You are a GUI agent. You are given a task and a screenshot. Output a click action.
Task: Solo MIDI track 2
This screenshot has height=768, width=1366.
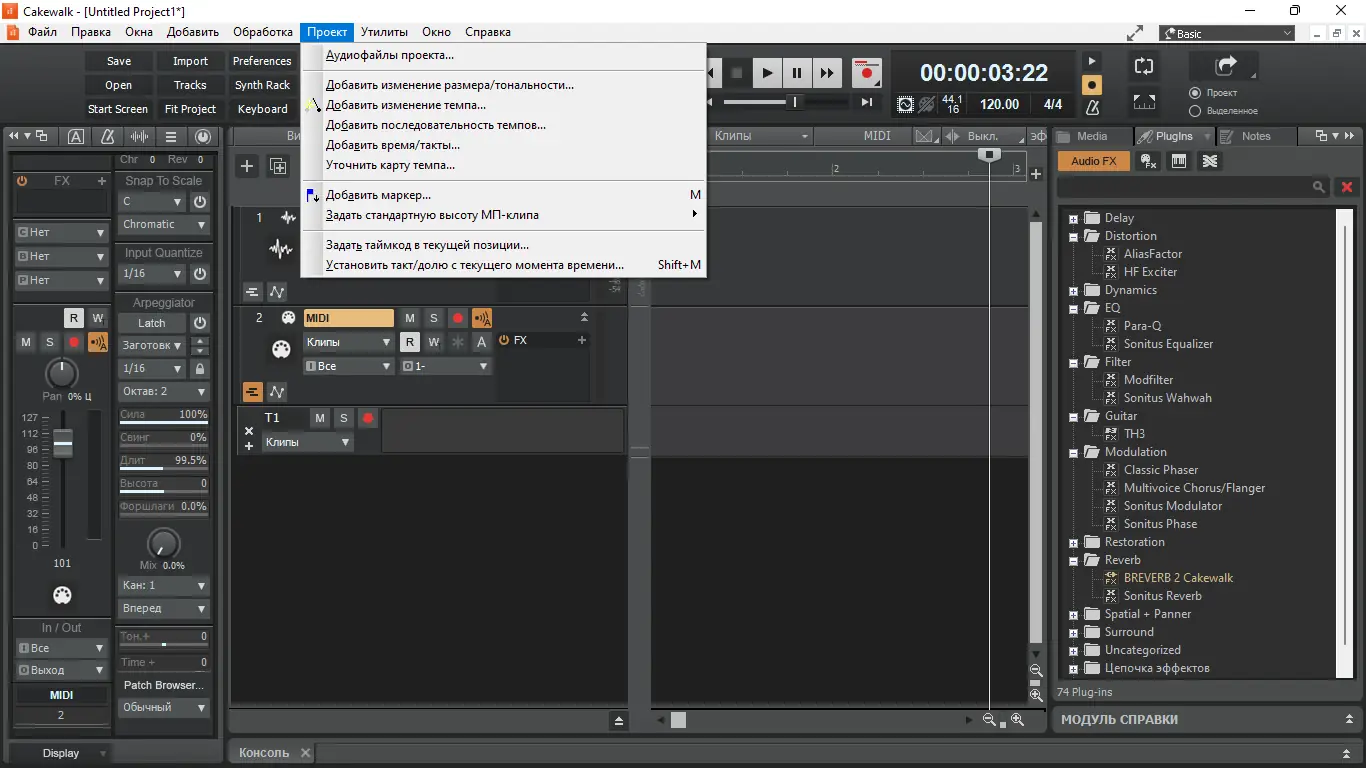coord(434,318)
